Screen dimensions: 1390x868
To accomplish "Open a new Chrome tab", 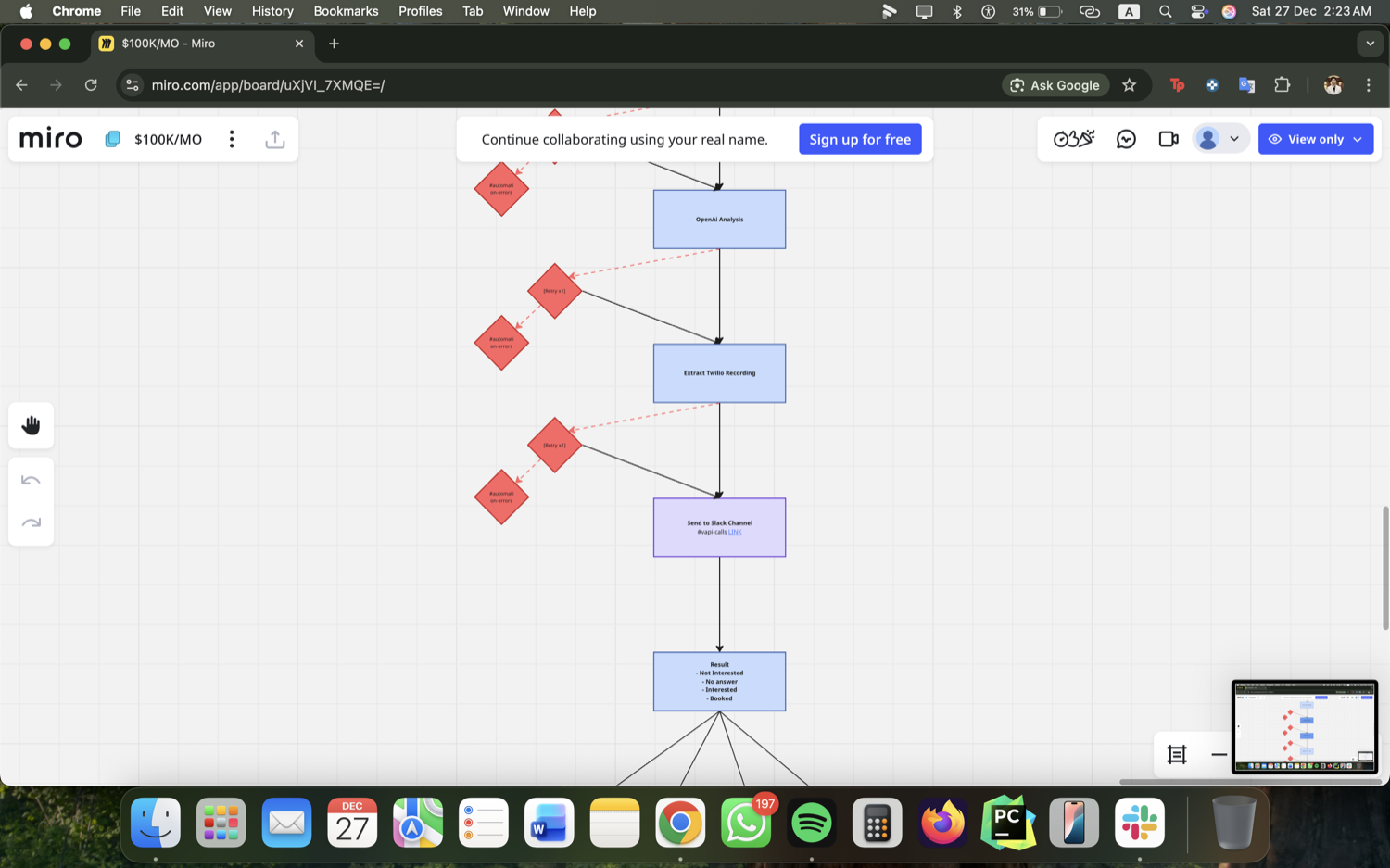I will click(334, 44).
